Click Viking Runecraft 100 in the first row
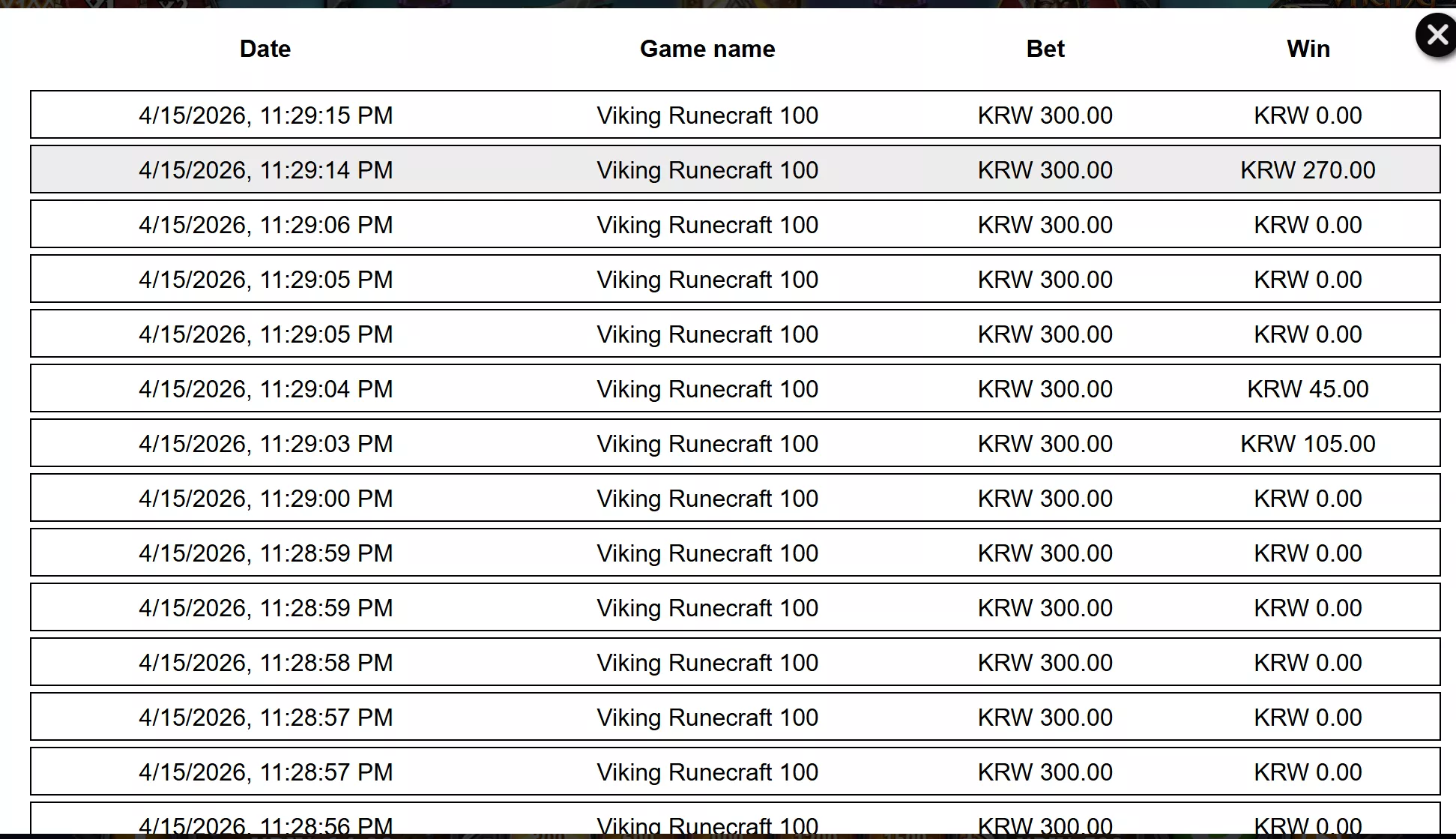 (707, 115)
